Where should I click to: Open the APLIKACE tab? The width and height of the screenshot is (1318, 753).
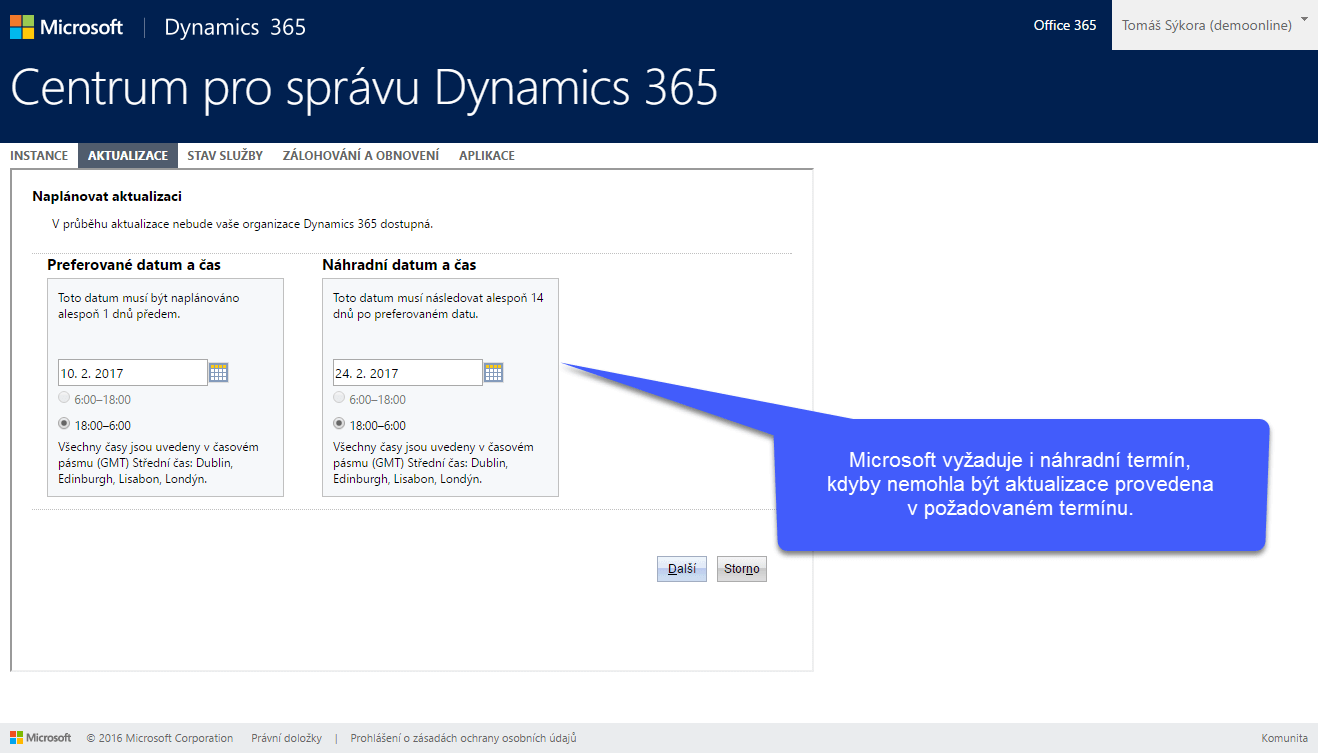(x=487, y=156)
